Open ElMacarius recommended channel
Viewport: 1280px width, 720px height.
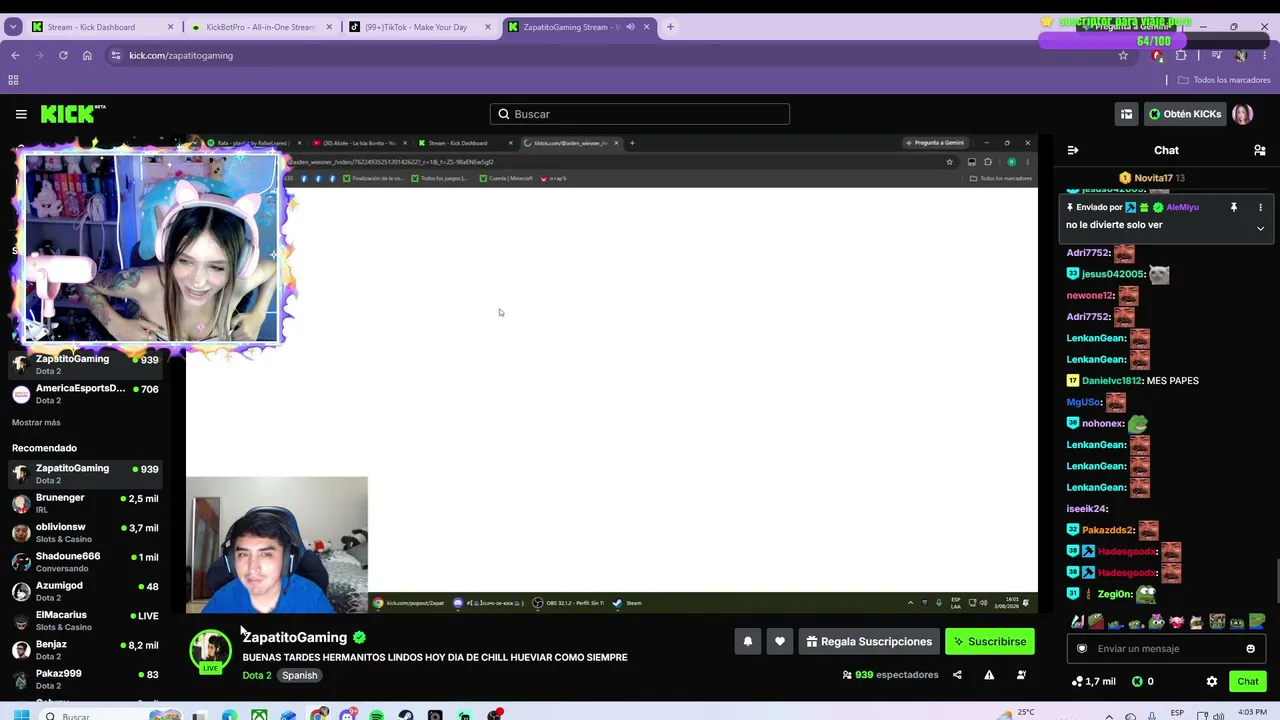point(86,621)
